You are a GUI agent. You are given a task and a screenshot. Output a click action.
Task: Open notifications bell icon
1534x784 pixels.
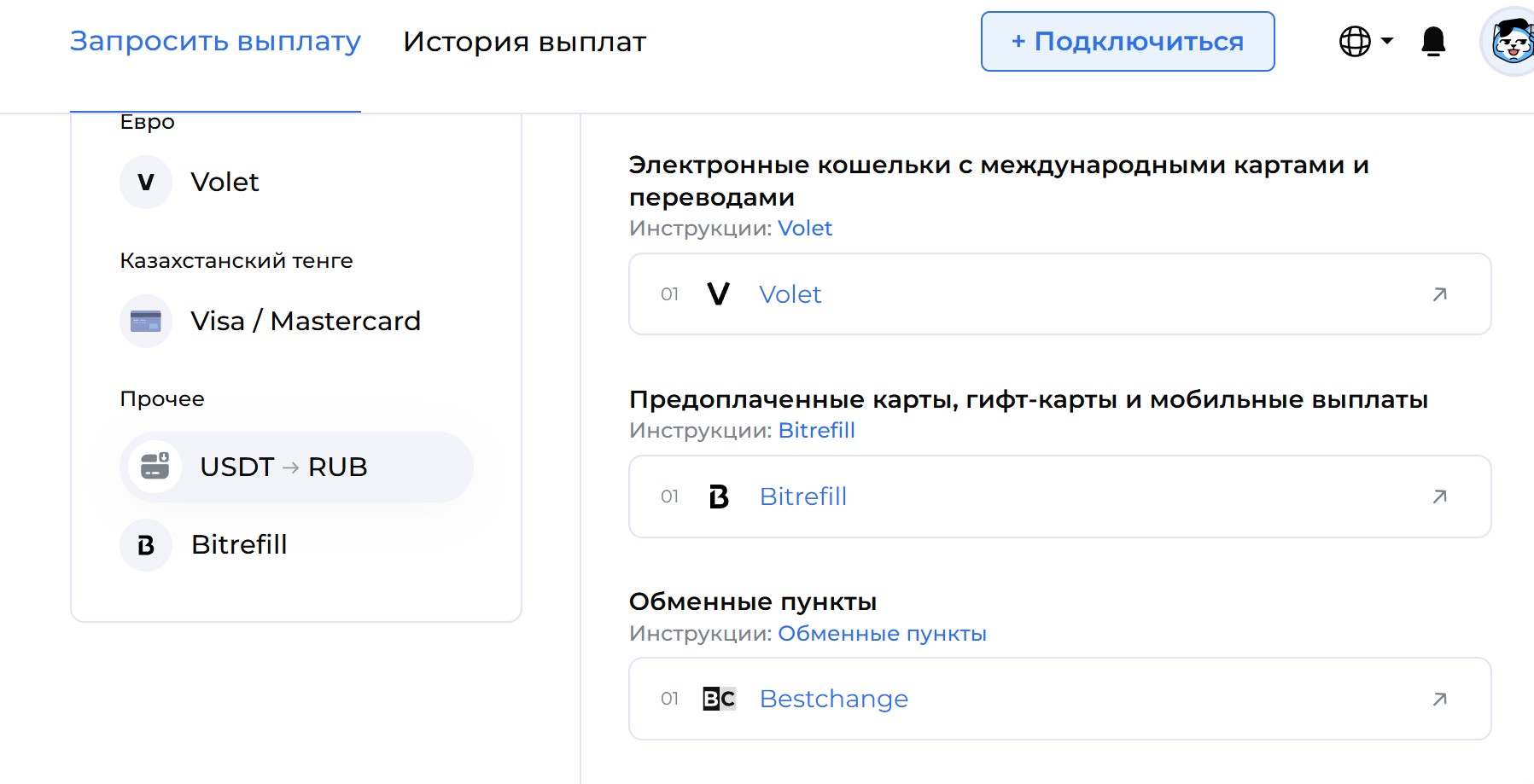(1433, 41)
